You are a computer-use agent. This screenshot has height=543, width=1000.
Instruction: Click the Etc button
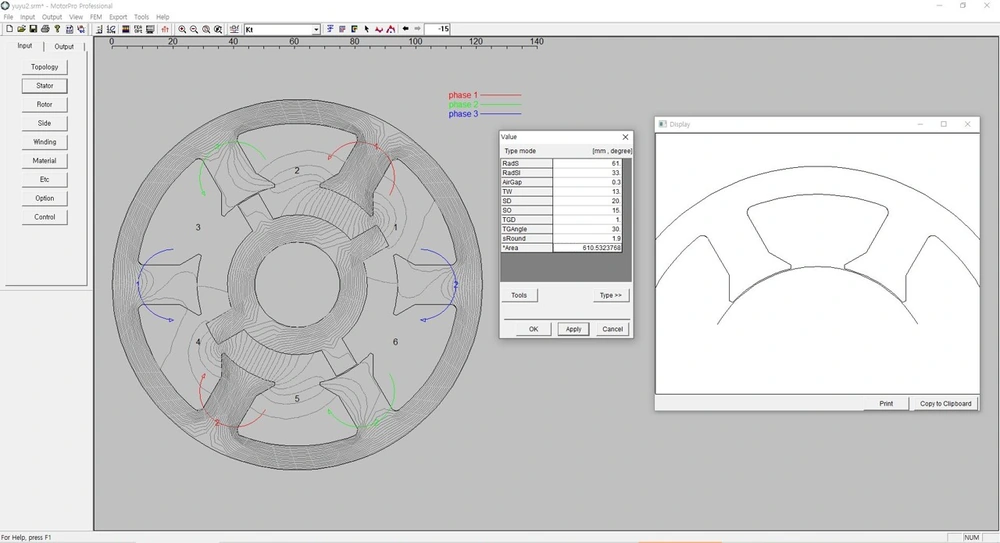pyautogui.click(x=45, y=179)
